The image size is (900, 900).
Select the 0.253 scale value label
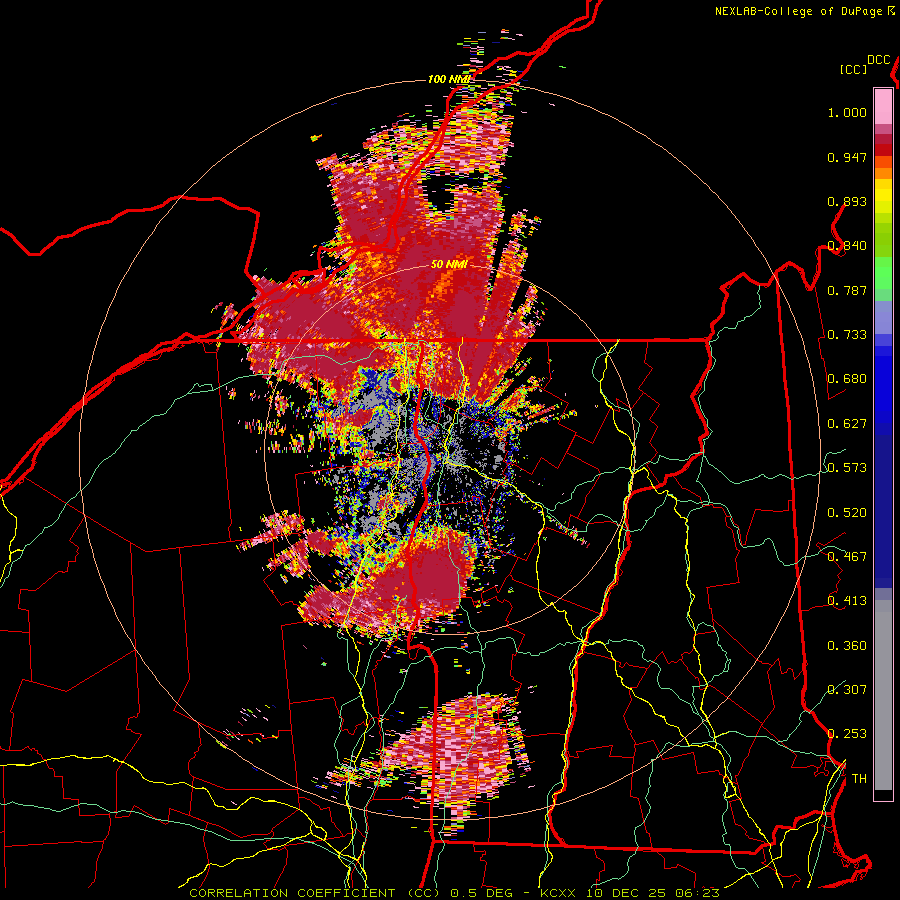point(847,734)
